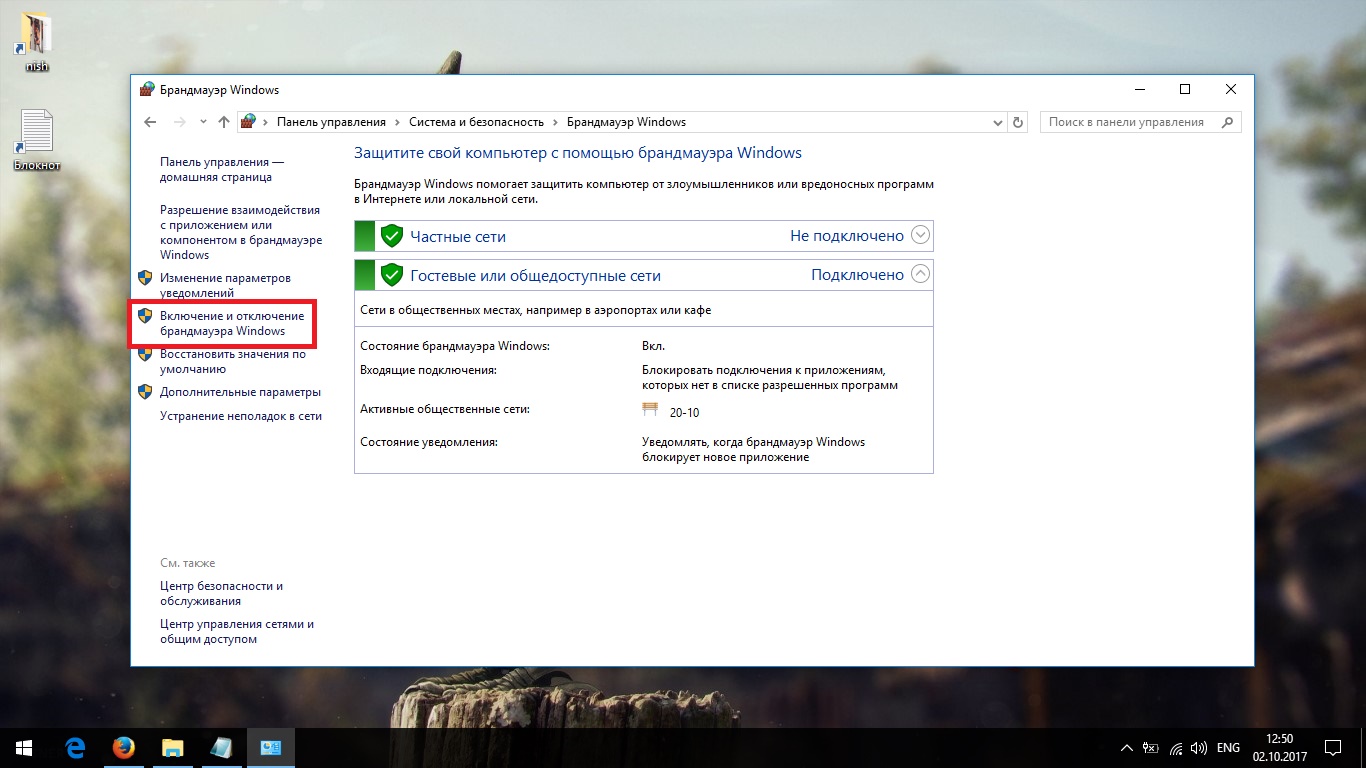Click the refresh button next to the address bar

(1018, 122)
